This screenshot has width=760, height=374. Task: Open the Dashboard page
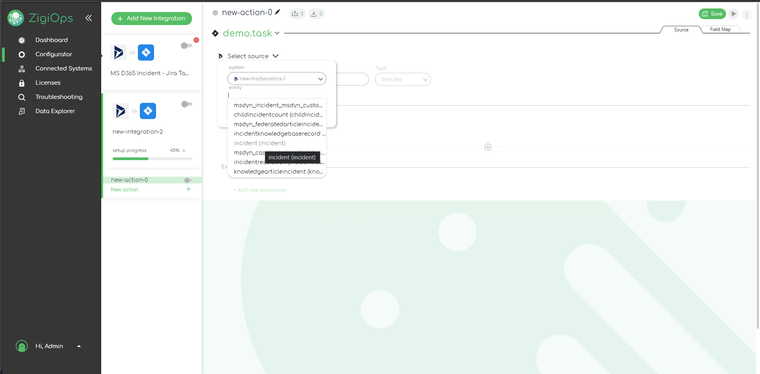[51, 40]
